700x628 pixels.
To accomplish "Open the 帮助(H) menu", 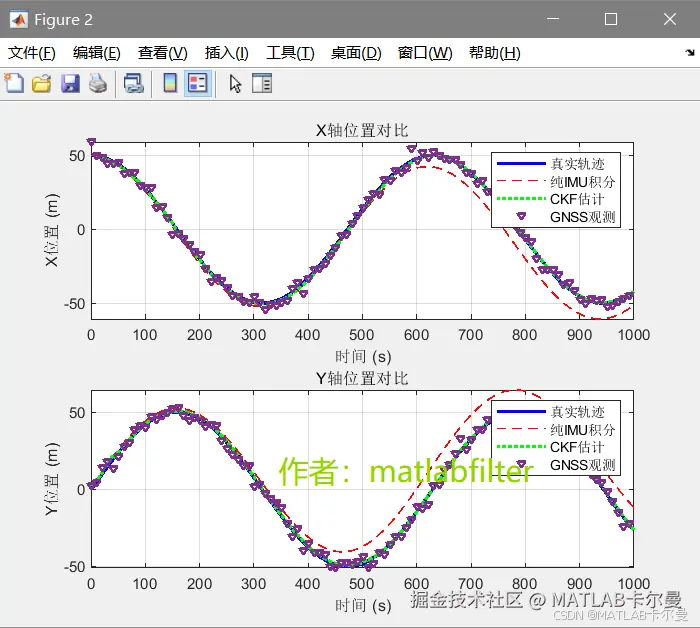I will (495, 53).
